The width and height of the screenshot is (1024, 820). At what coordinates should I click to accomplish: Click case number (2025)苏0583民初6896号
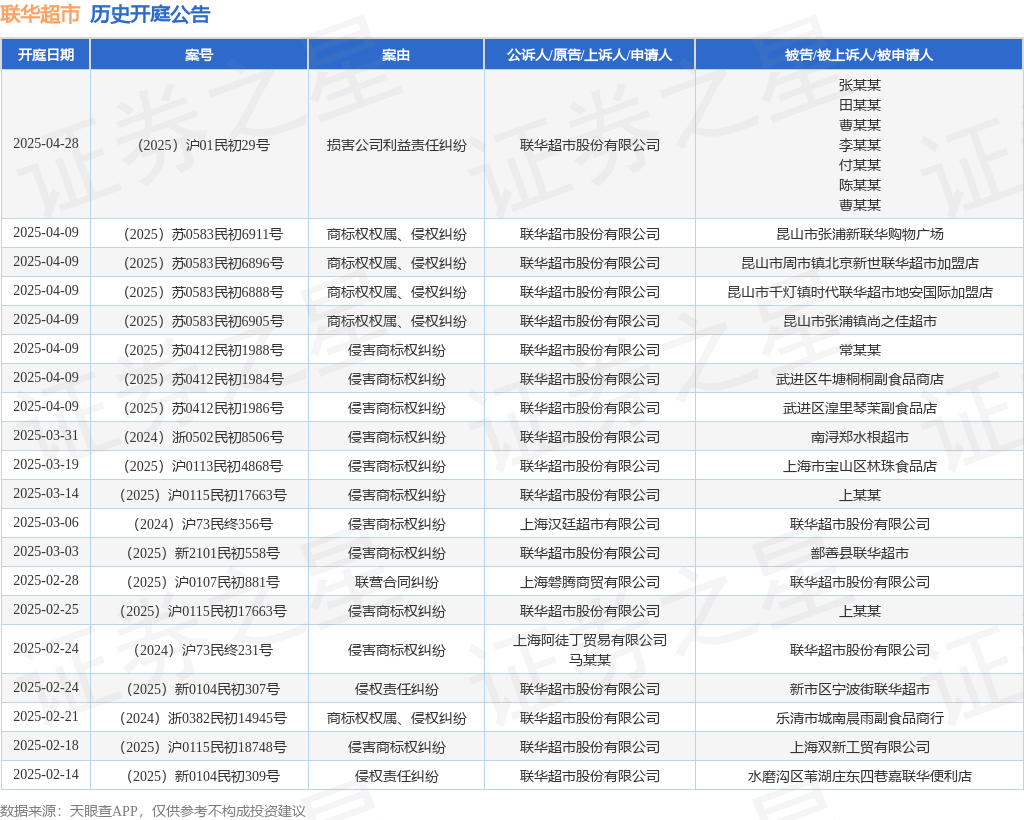(x=202, y=263)
